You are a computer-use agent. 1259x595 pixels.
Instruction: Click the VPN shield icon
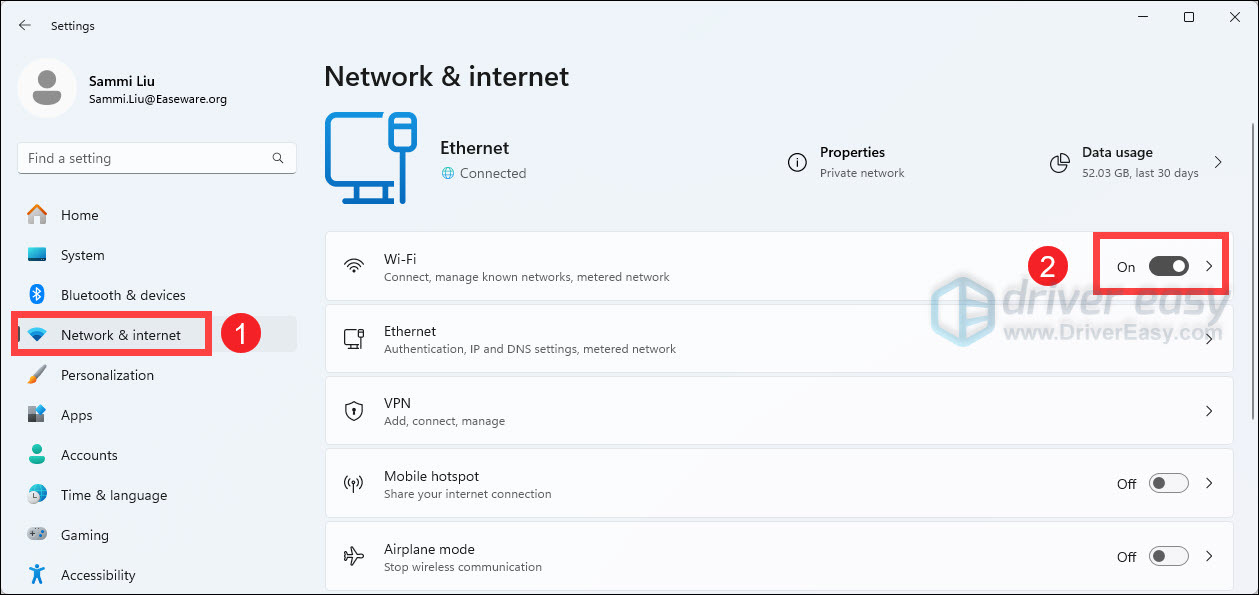tap(353, 411)
